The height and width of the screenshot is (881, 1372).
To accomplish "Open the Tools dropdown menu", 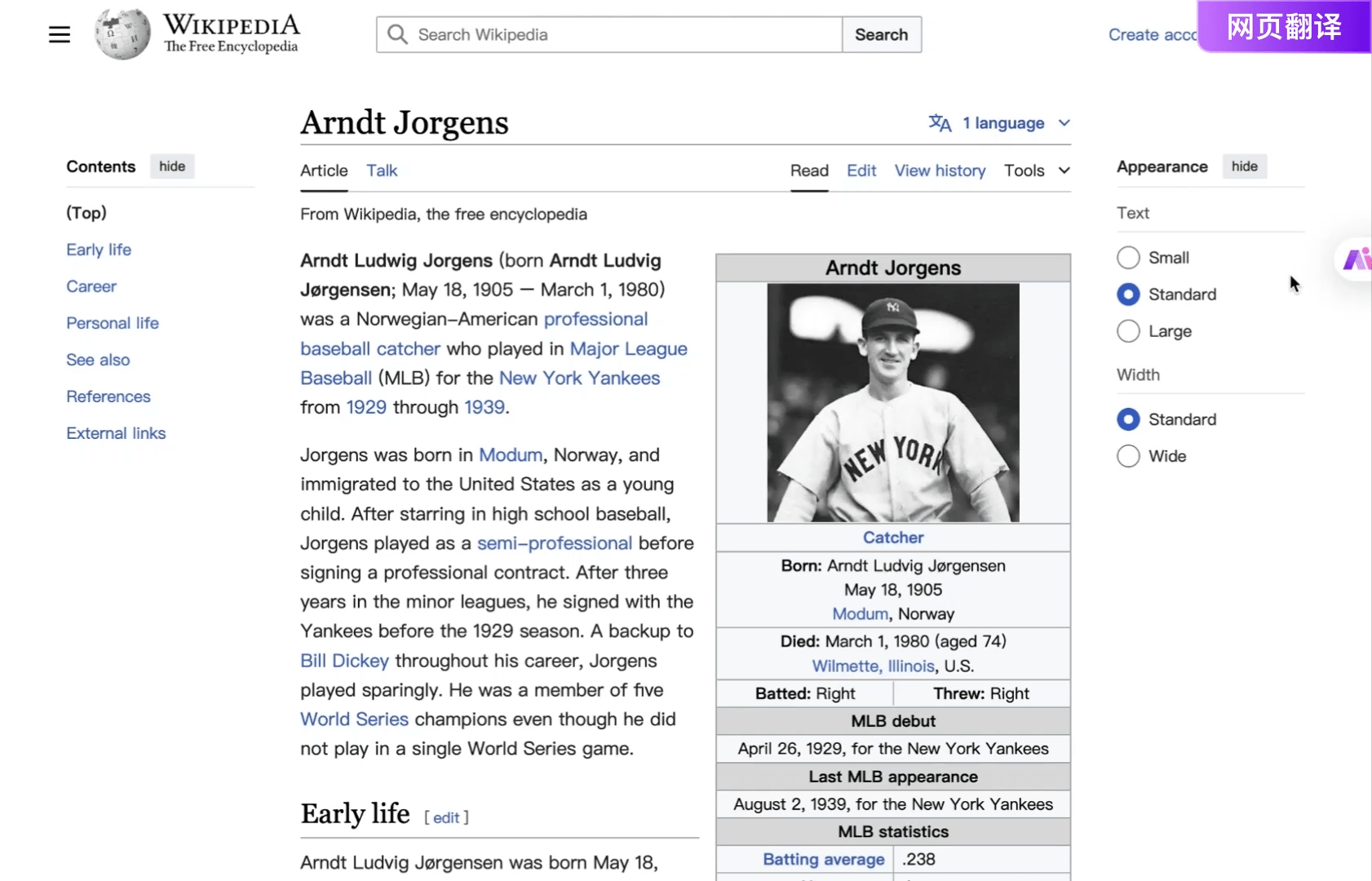I will point(1036,170).
